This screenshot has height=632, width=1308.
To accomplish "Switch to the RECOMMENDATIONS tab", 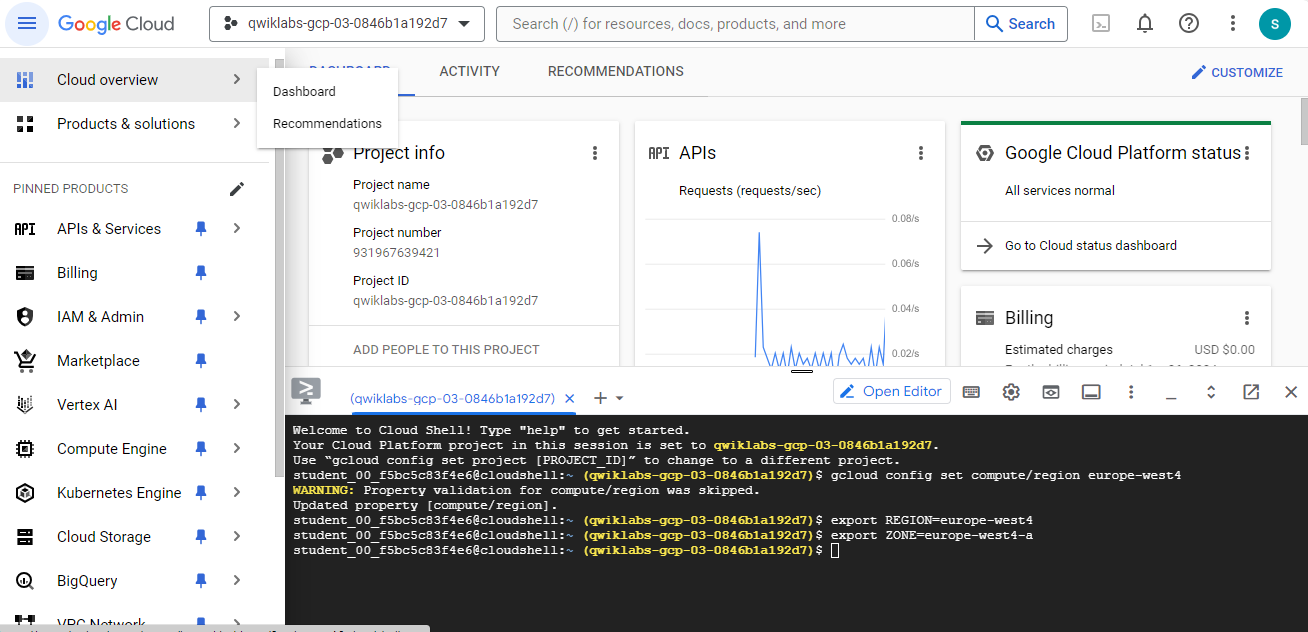I will pos(616,72).
